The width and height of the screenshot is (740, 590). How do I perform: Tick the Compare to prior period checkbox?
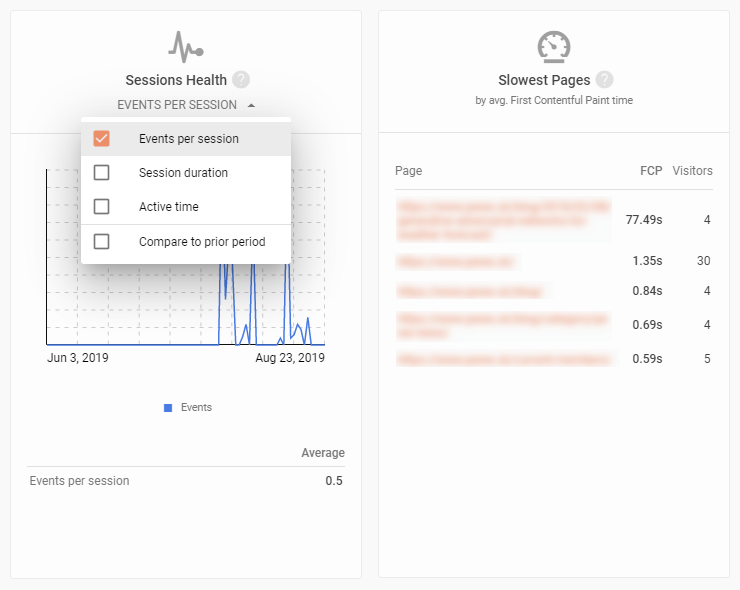point(101,242)
